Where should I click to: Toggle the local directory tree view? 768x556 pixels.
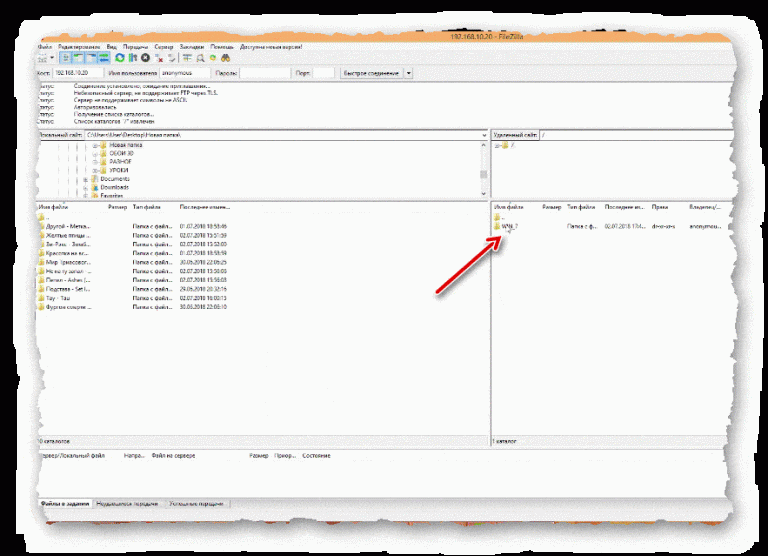click(x=78, y=59)
